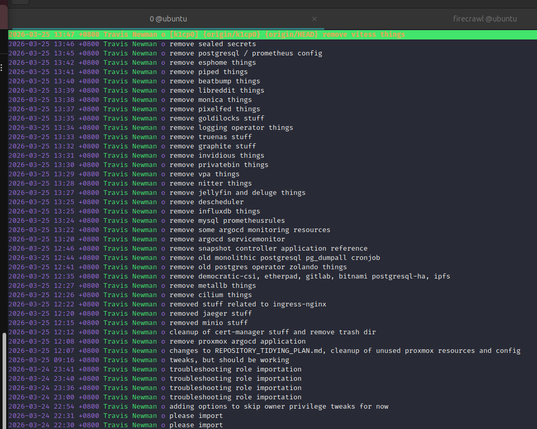Select commit "removed stuff related to ingress-nginx"
537x429 pixels.
pyautogui.click(x=273, y=304)
